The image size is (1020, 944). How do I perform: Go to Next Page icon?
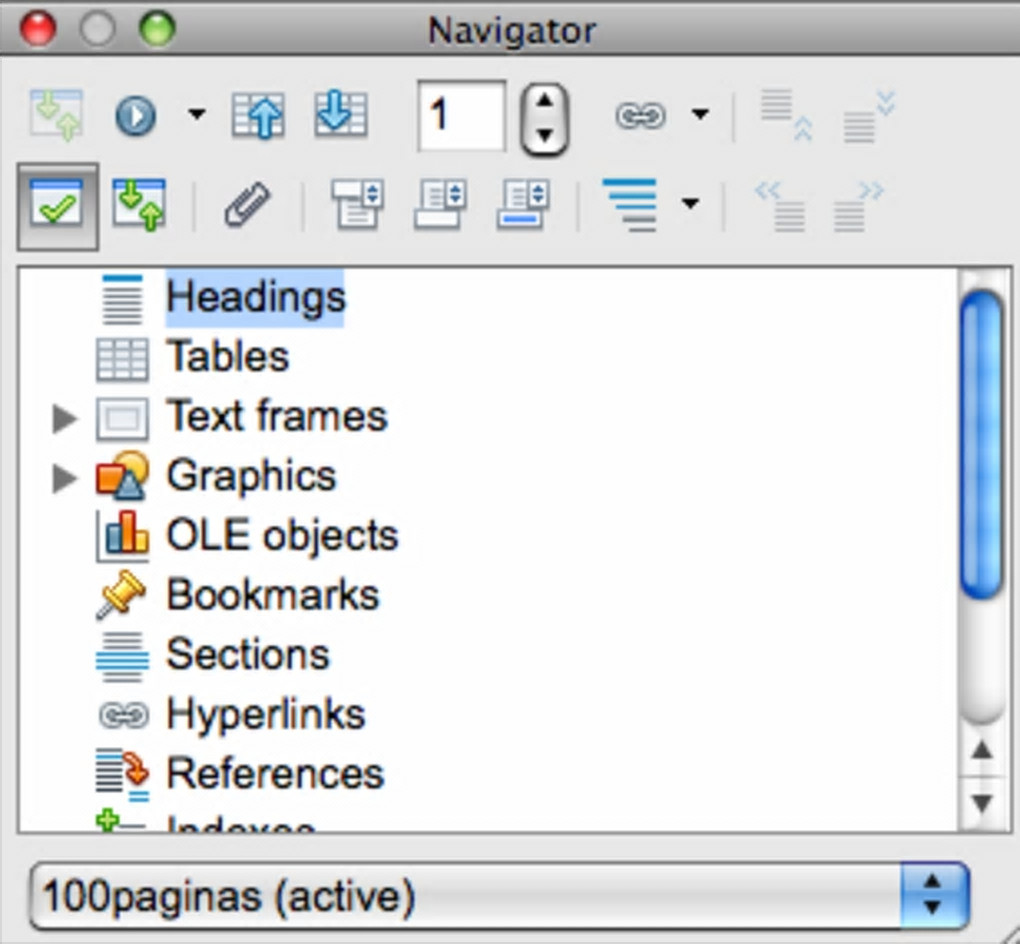coord(341,115)
